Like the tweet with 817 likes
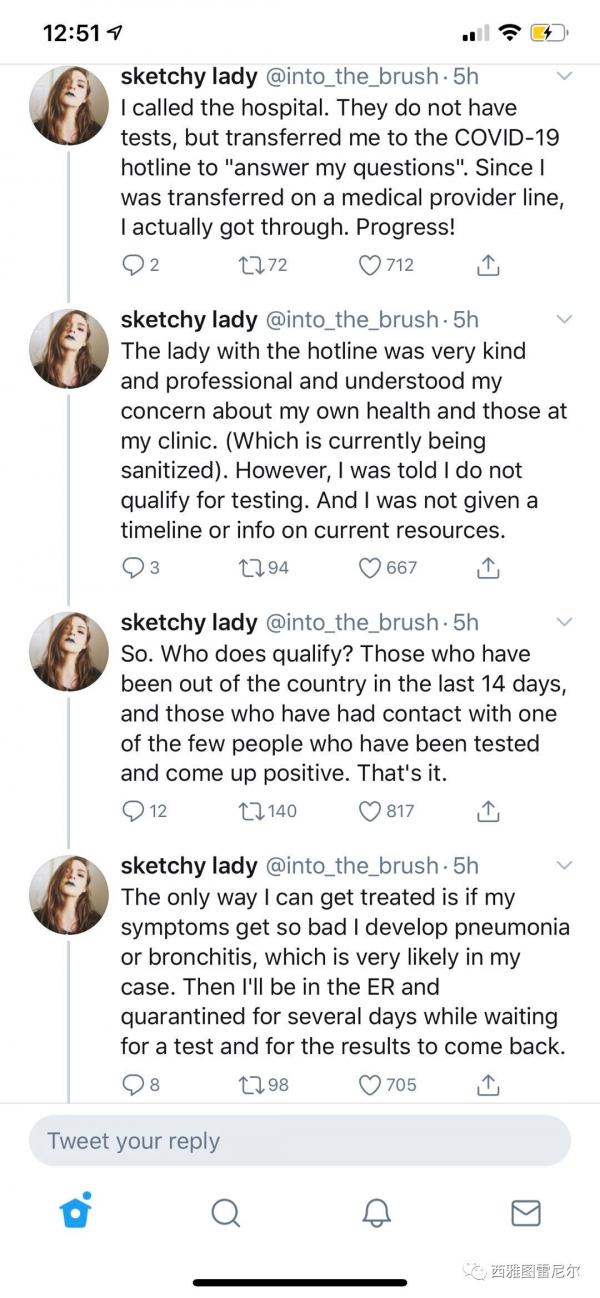 tap(370, 811)
